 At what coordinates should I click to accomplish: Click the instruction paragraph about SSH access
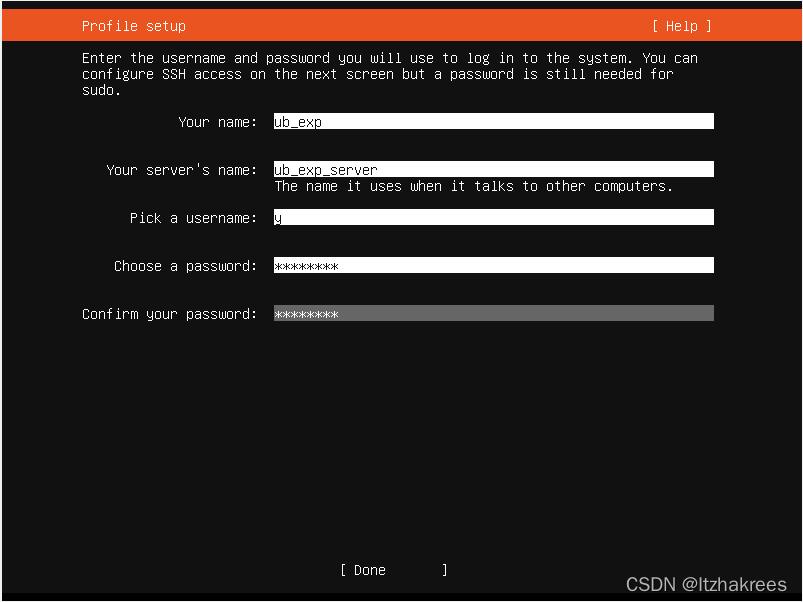click(390, 74)
